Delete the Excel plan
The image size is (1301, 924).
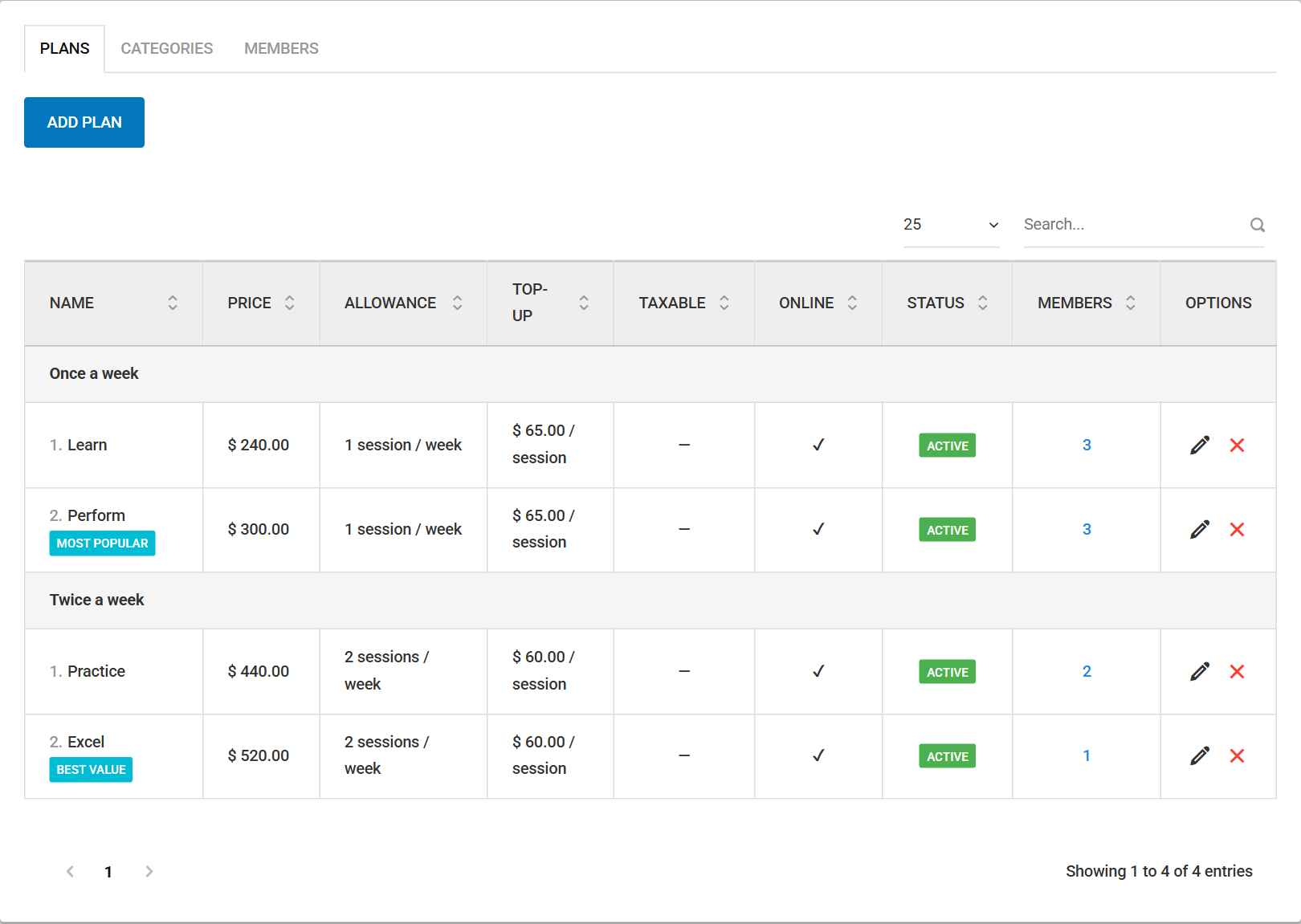[x=1237, y=755]
